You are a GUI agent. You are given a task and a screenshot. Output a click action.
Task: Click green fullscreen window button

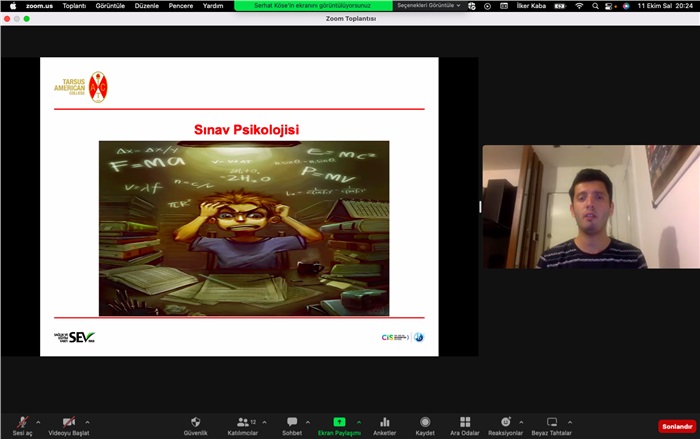click(x=27, y=19)
